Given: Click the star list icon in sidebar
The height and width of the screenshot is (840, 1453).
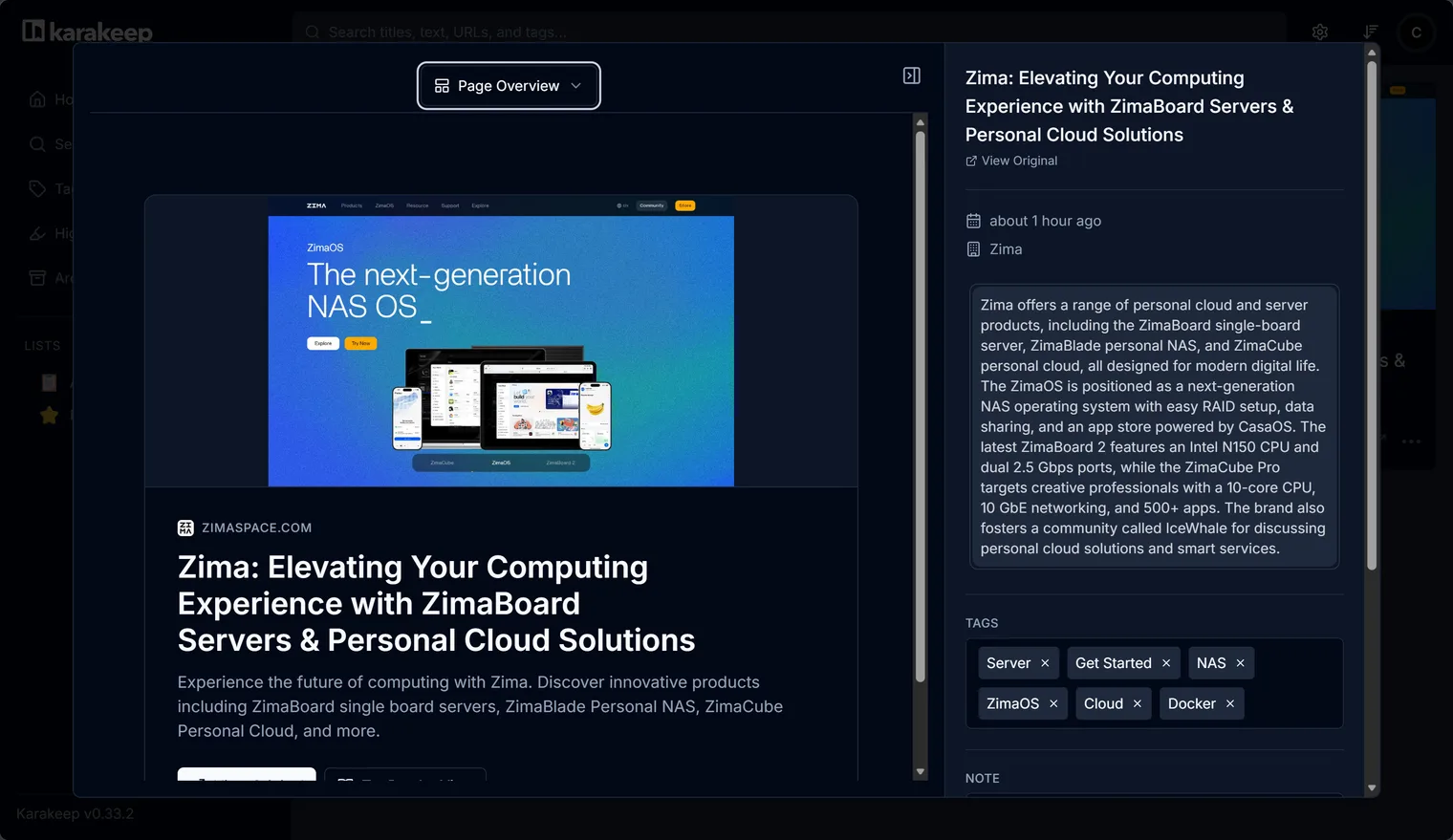Looking at the screenshot, I should pos(50,416).
